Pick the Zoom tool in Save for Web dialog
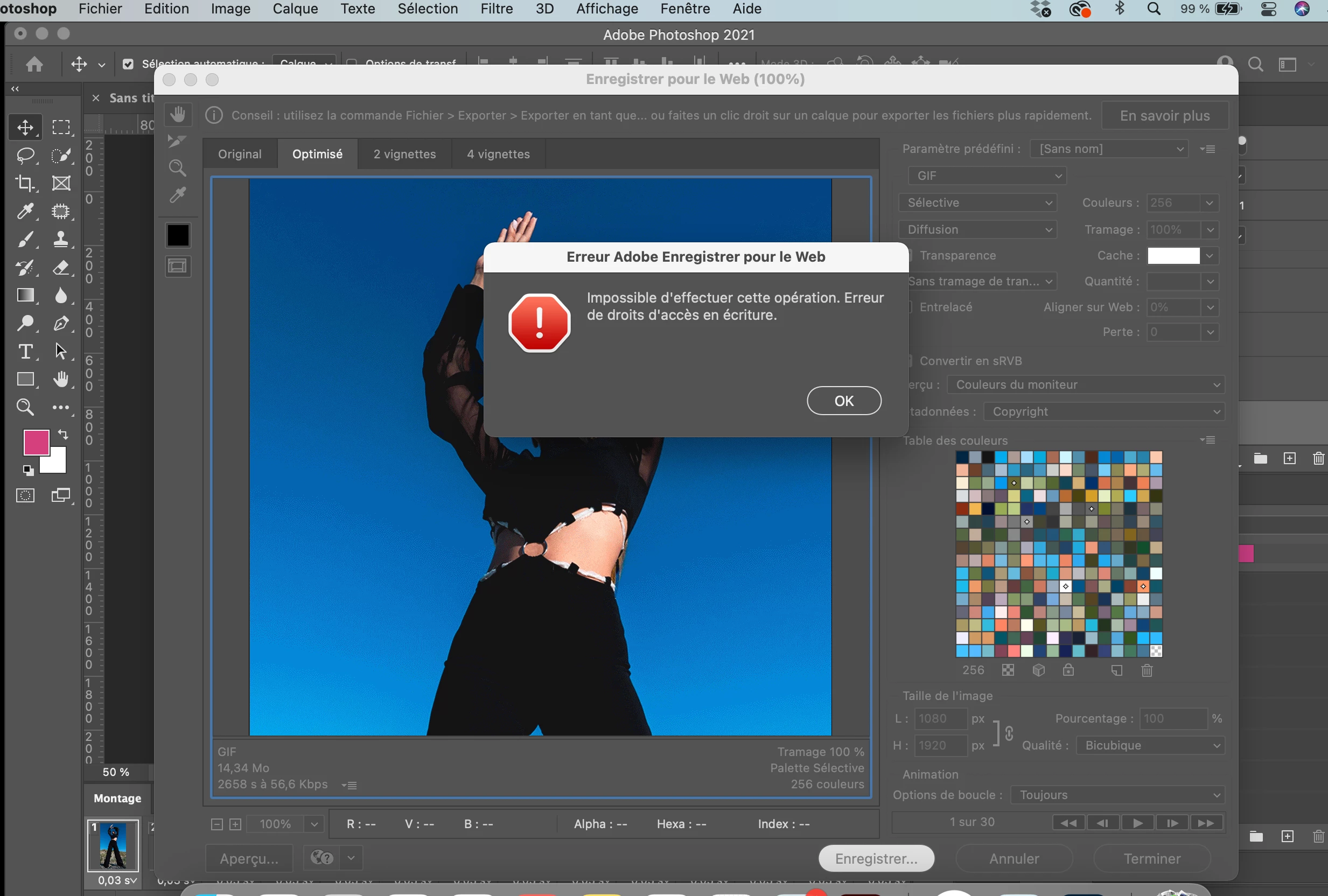The height and width of the screenshot is (896, 1328). [x=178, y=168]
